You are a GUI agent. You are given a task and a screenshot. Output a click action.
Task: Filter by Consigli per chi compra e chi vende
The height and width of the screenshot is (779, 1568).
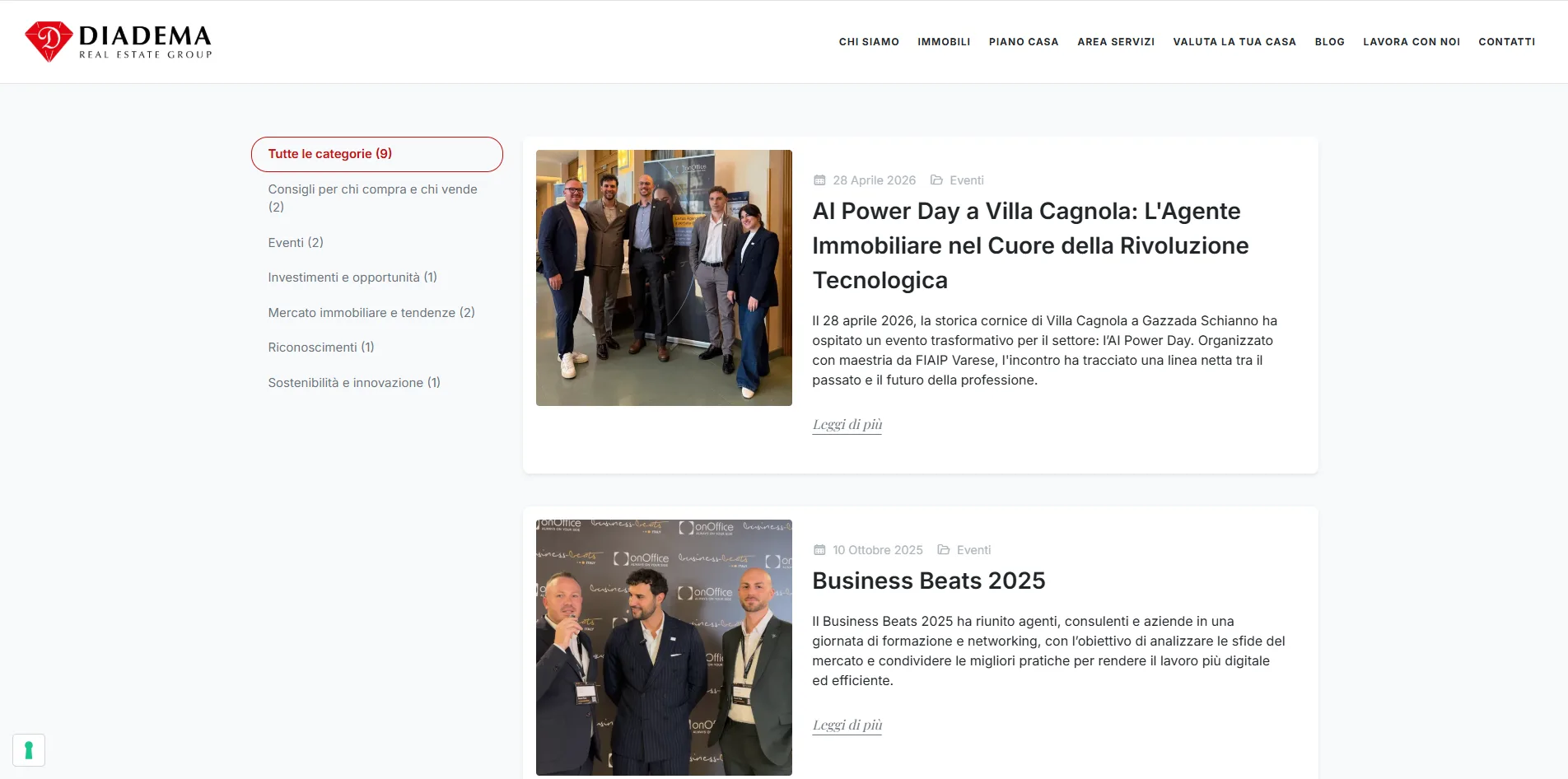pos(377,198)
